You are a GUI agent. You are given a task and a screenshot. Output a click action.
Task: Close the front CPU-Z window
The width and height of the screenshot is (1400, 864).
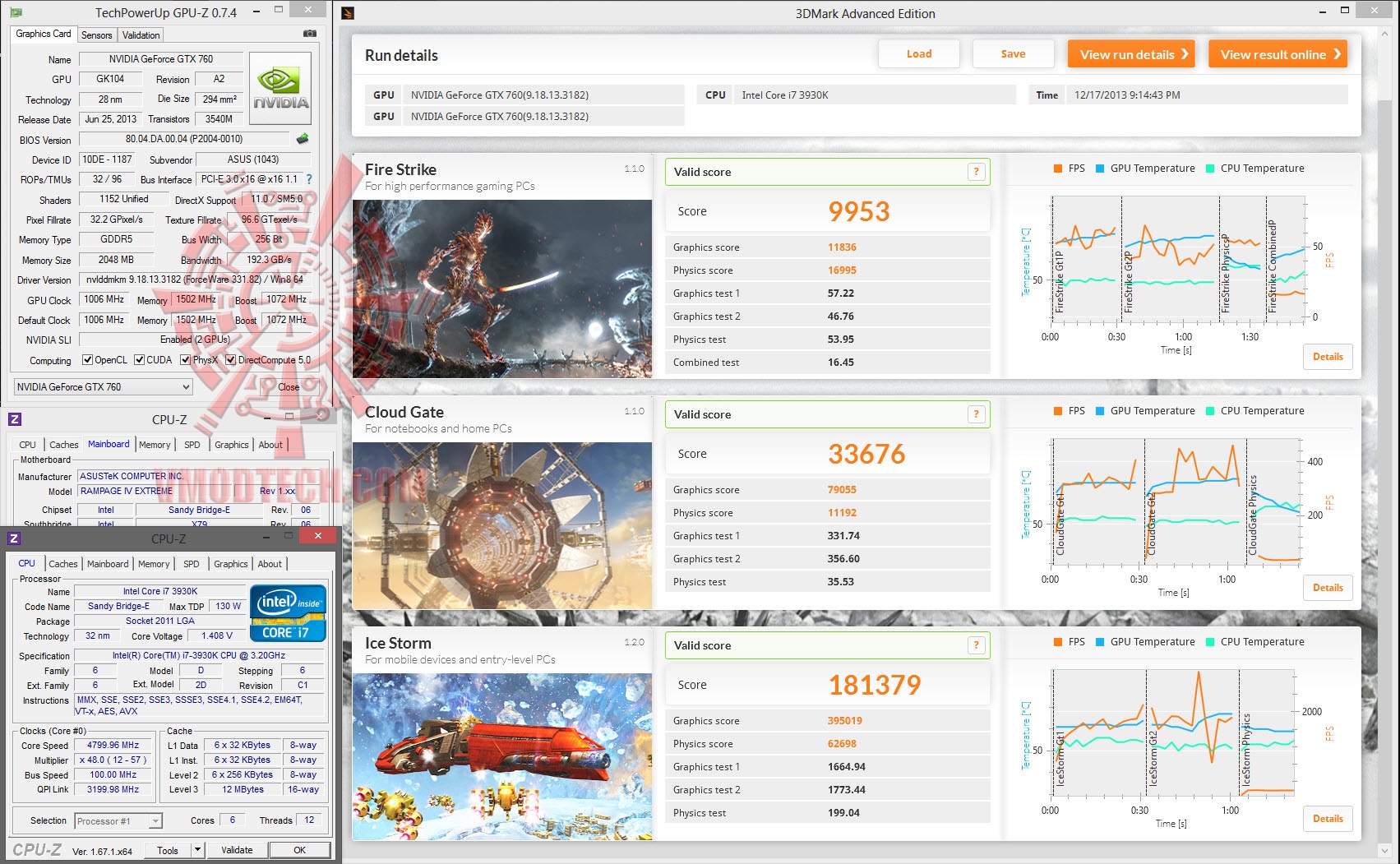(x=317, y=535)
